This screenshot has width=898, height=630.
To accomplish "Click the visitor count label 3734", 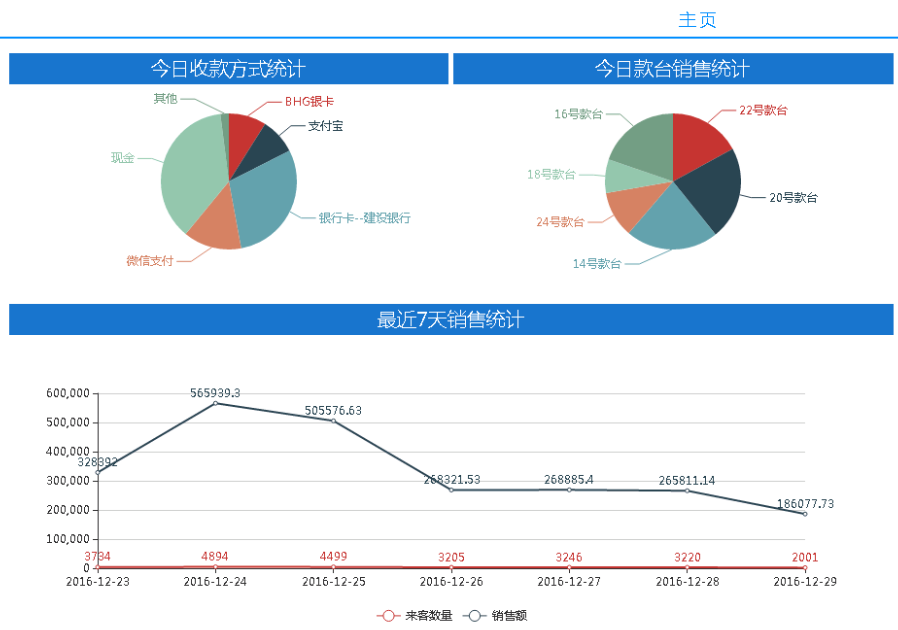I will (97, 557).
